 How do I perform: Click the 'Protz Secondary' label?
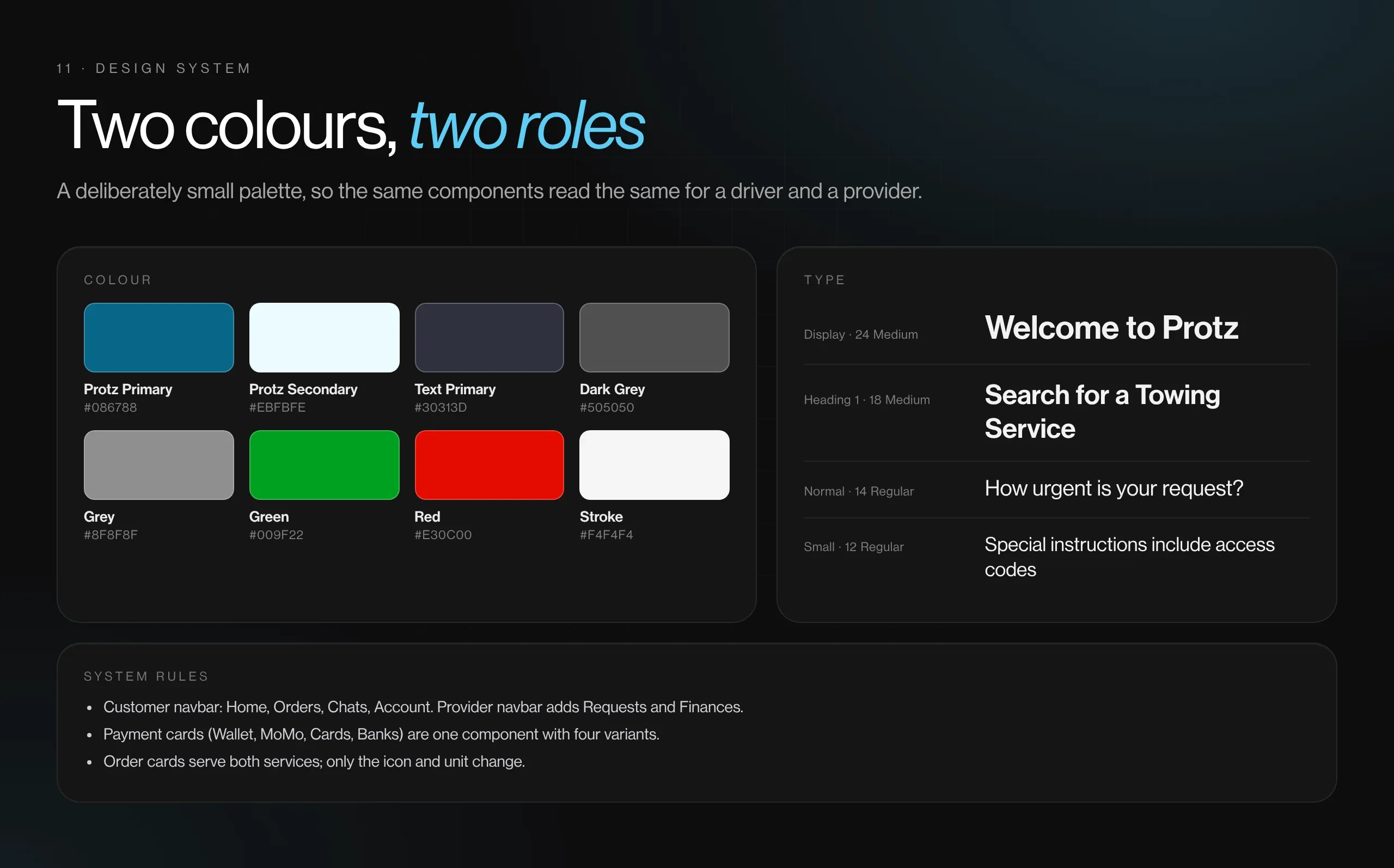click(x=303, y=389)
